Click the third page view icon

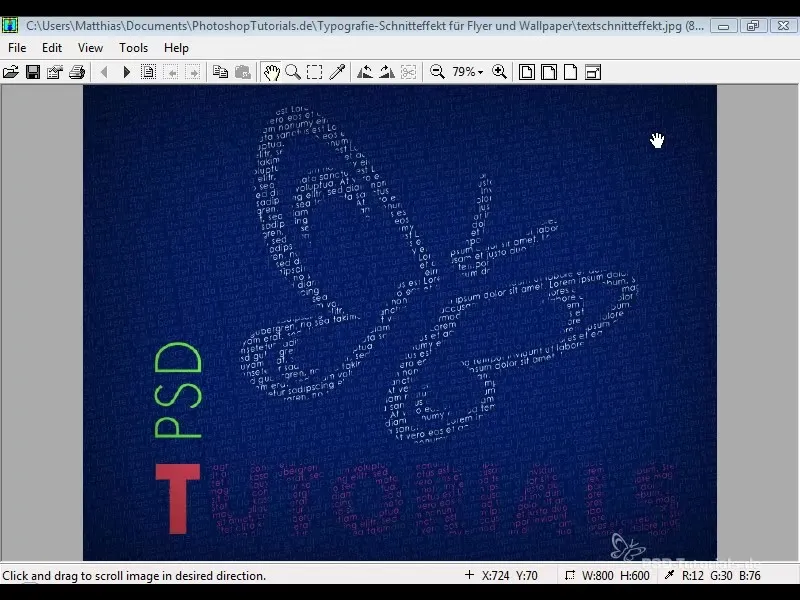tap(571, 72)
